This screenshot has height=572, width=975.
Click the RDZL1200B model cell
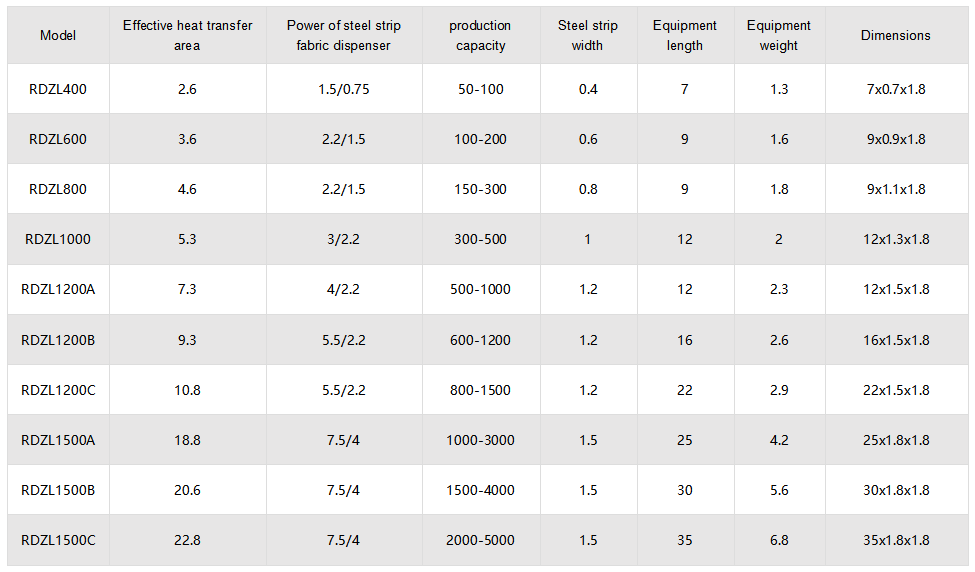click(58, 340)
